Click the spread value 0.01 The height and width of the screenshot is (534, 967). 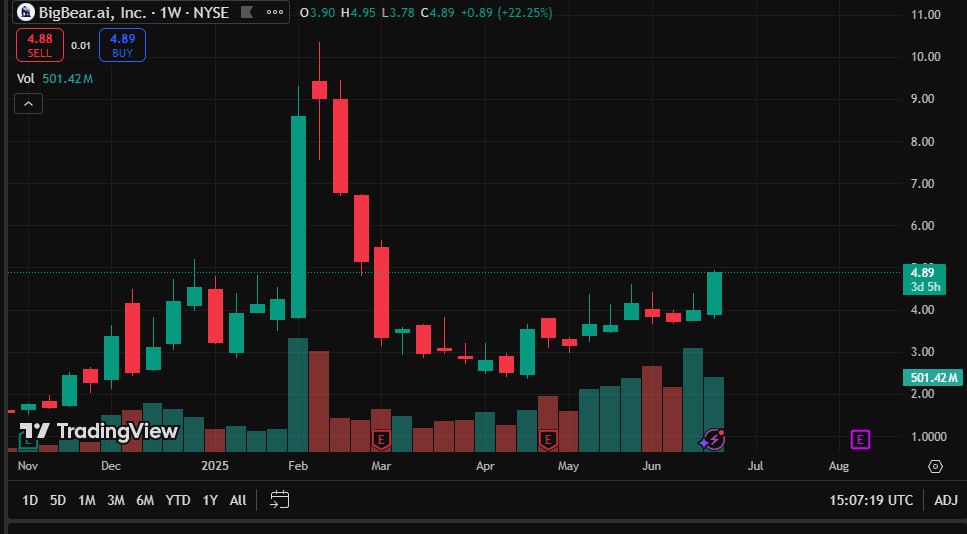pyautogui.click(x=81, y=46)
